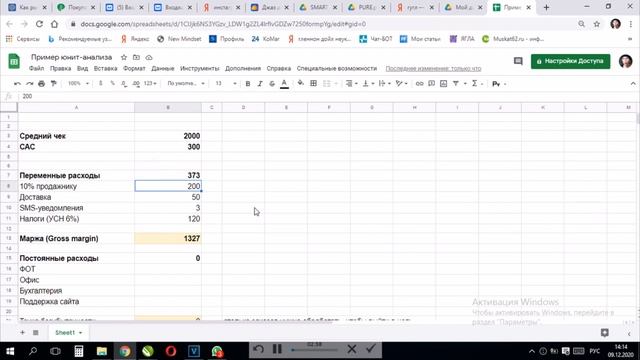Screen dimensions: 640x360
Task: Select the Средний чек cell
Action: 76,136
